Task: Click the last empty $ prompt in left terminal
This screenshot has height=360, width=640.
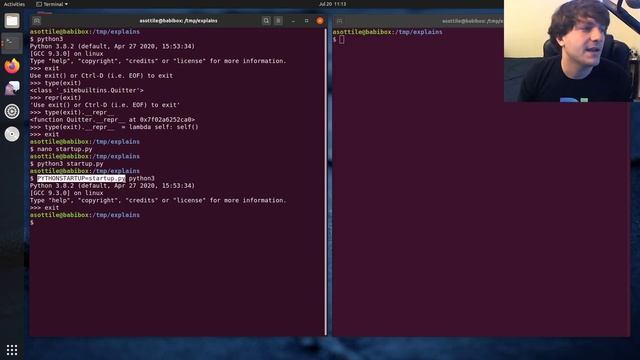Action: (x=32, y=222)
